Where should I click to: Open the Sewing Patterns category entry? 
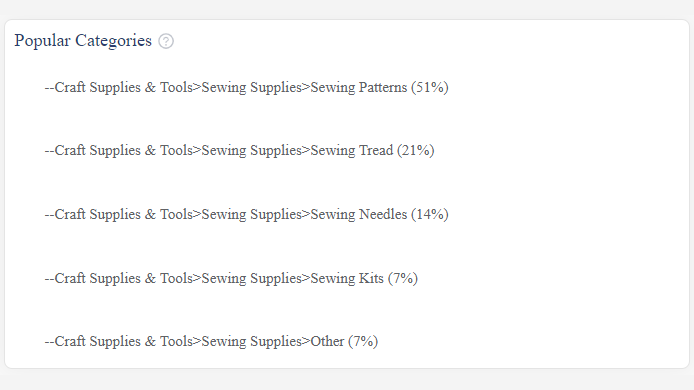pyautogui.click(x=247, y=87)
